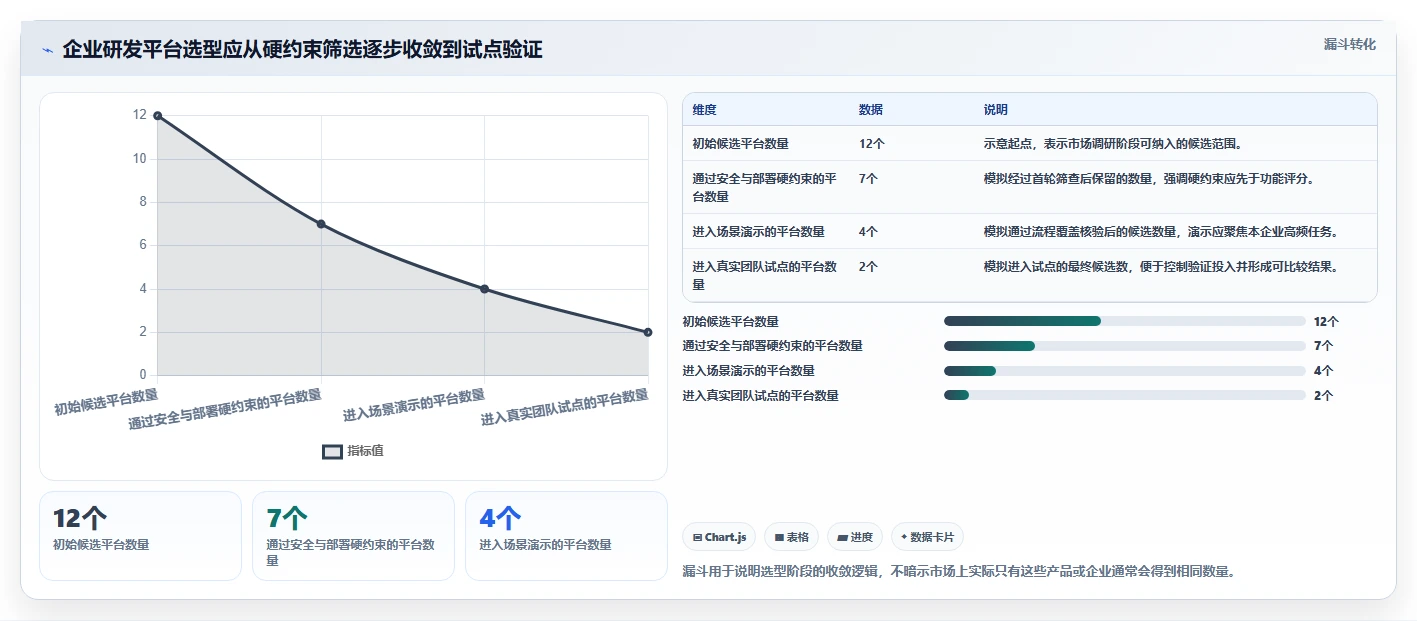This screenshot has width=1417, height=621.
Task: Click the progress bar showing 7个
Action: tap(1125, 346)
